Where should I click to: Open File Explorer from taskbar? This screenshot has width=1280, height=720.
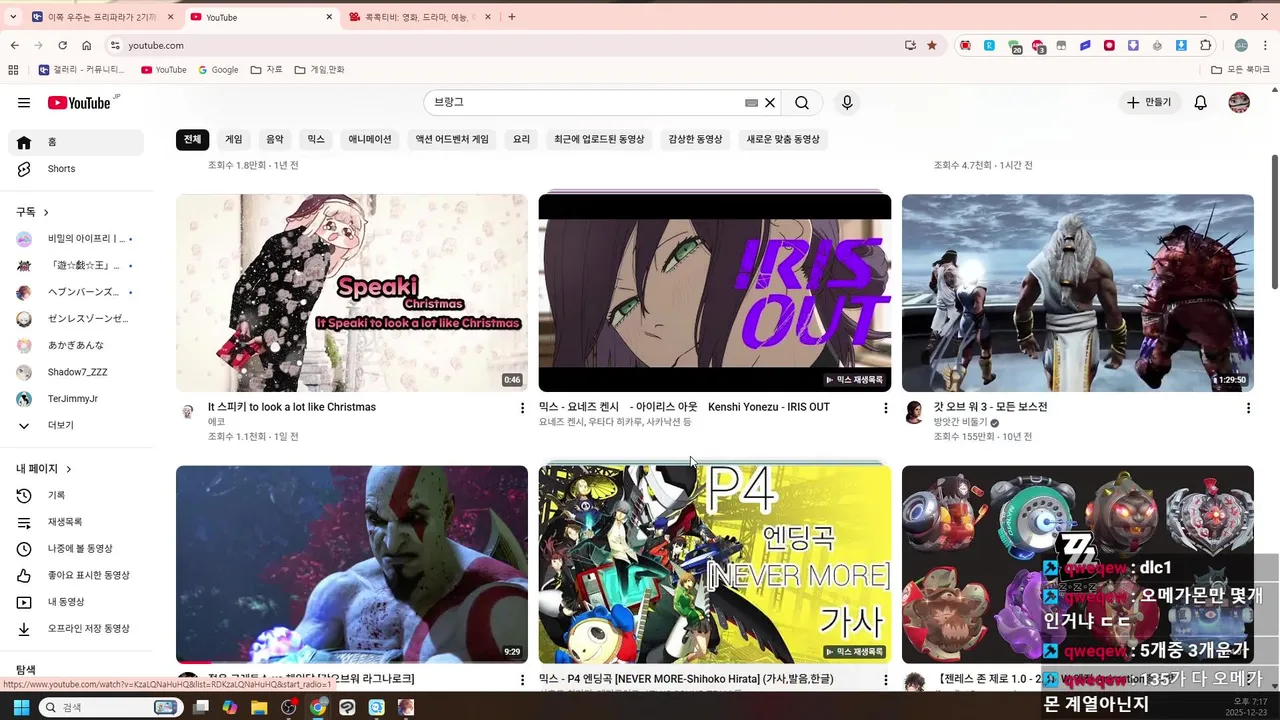click(x=259, y=707)
